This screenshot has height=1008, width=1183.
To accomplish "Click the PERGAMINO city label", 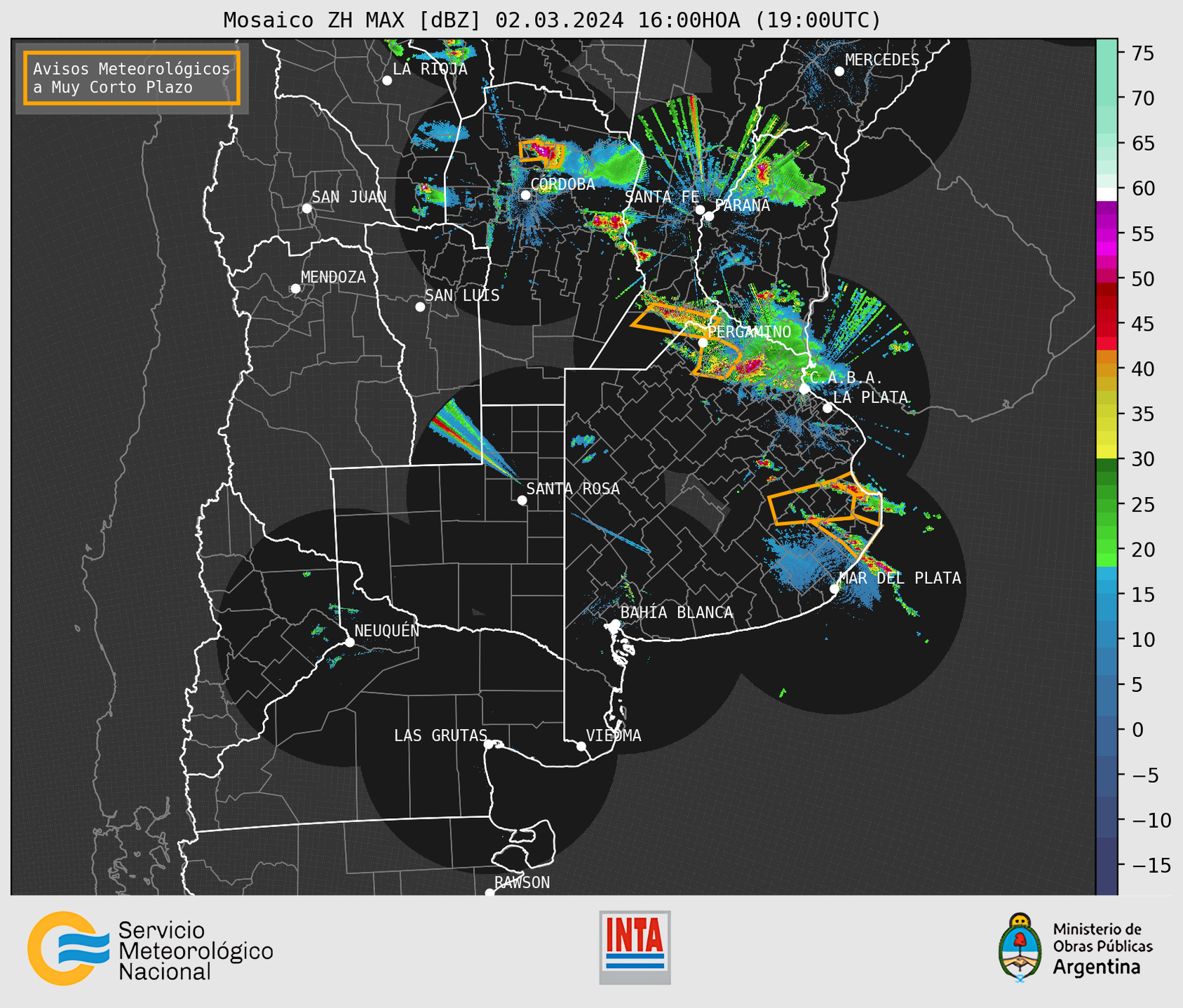I will [x=750, y=332].
